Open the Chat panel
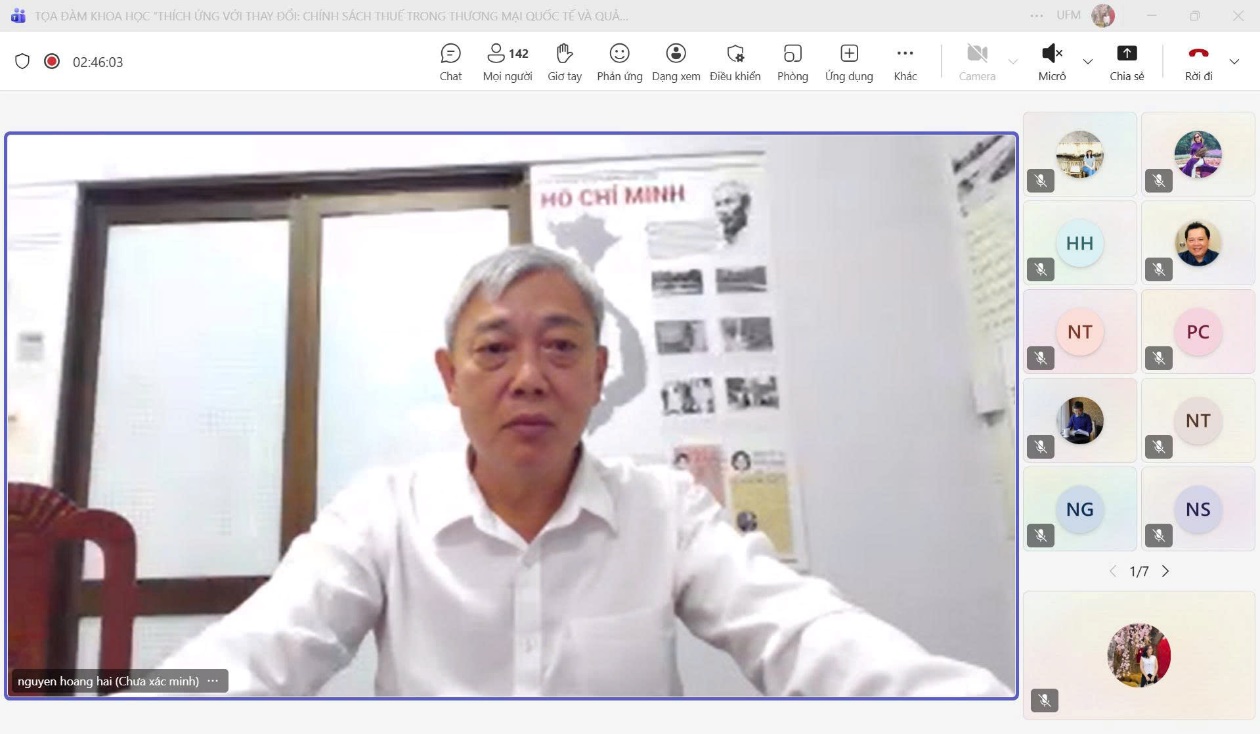Image resolution: width=1260 pixels, height=734 pixels. point(451,62)
